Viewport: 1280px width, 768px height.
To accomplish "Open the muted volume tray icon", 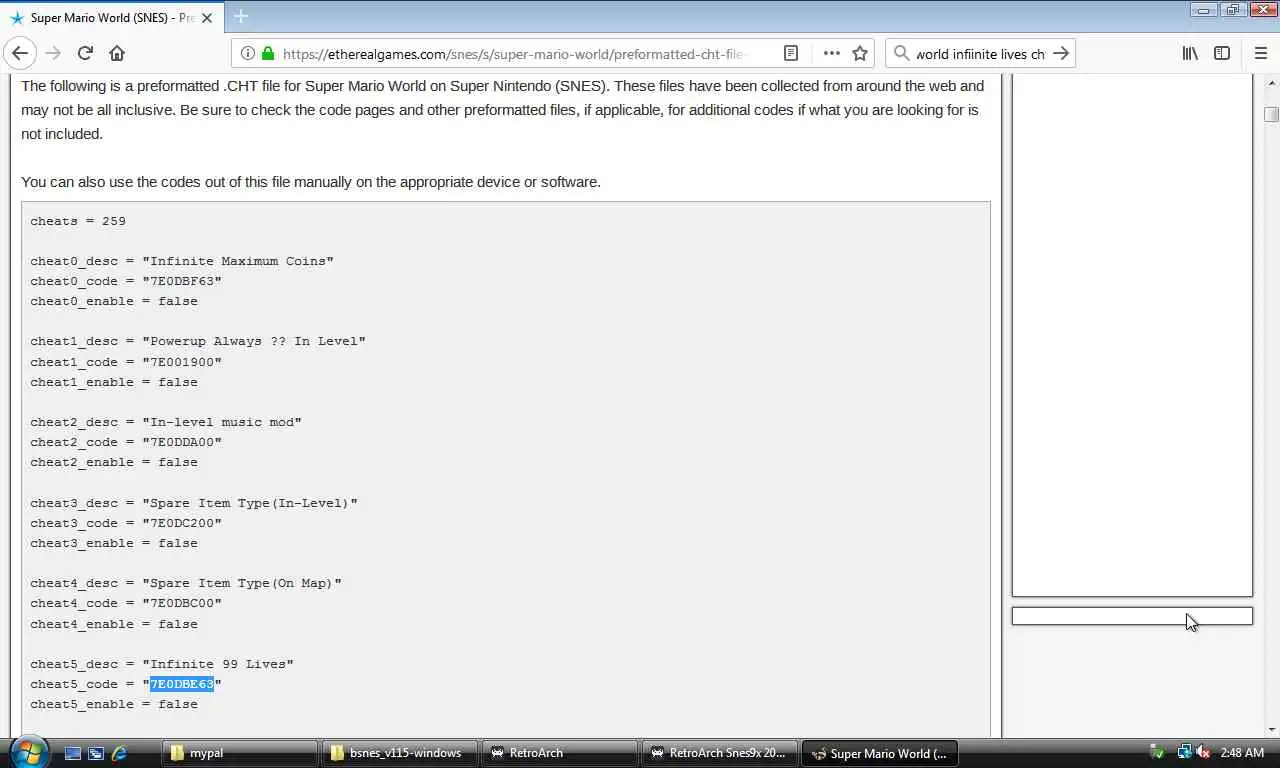I will [1203, 753].
